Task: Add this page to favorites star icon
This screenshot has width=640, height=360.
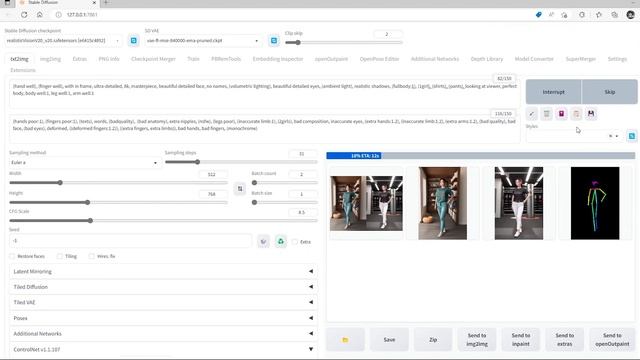Action: point(564,15)
